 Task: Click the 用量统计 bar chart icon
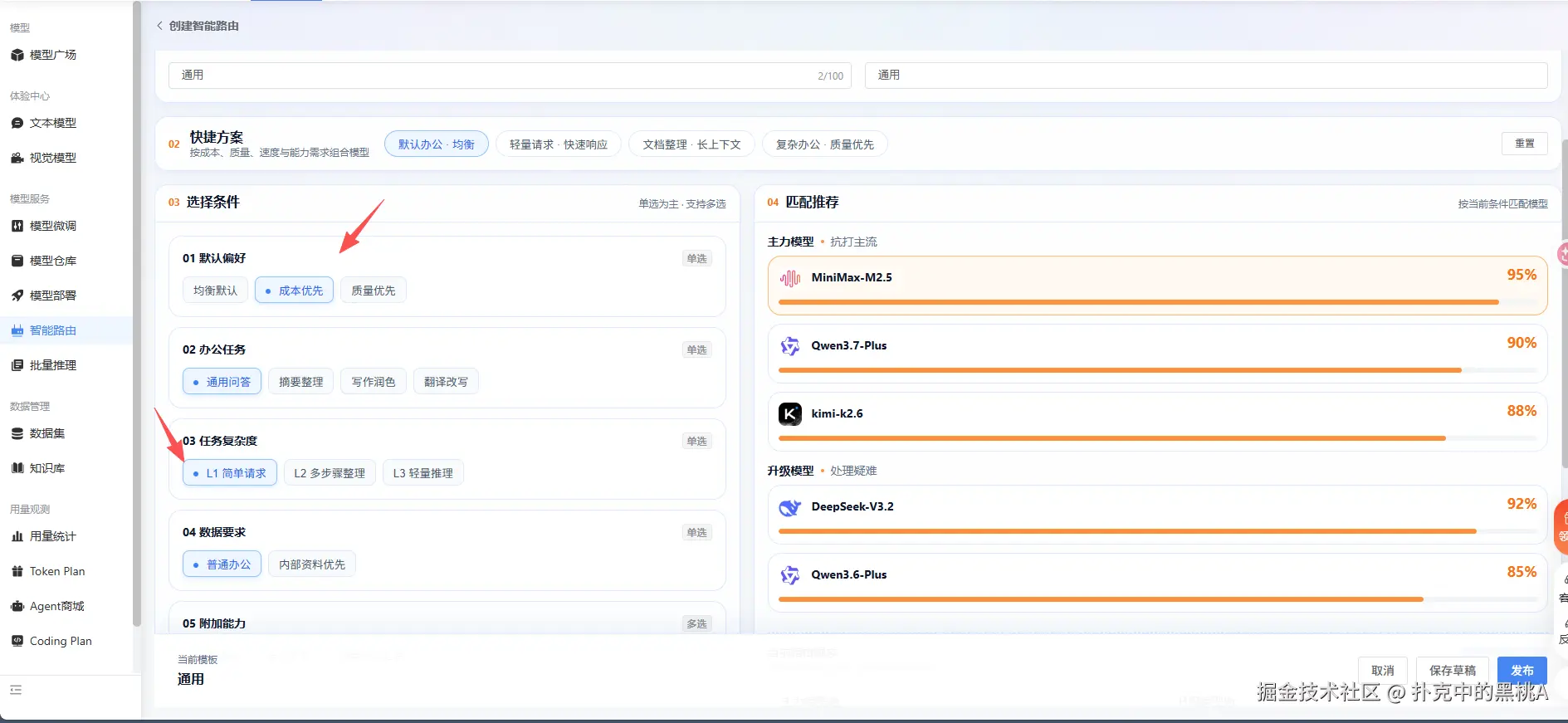coord(17,536)
